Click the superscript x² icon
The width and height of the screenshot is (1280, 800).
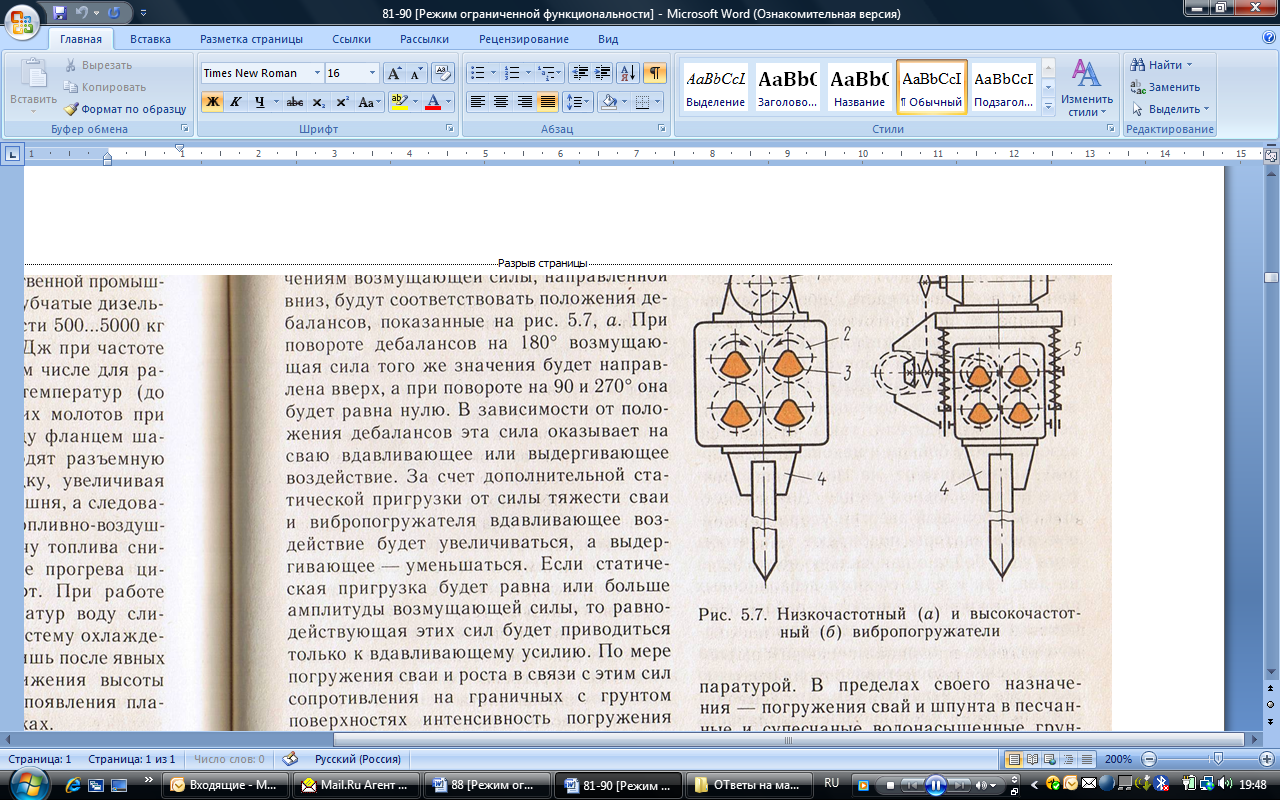pyautogui.click(x=342, y=102)
